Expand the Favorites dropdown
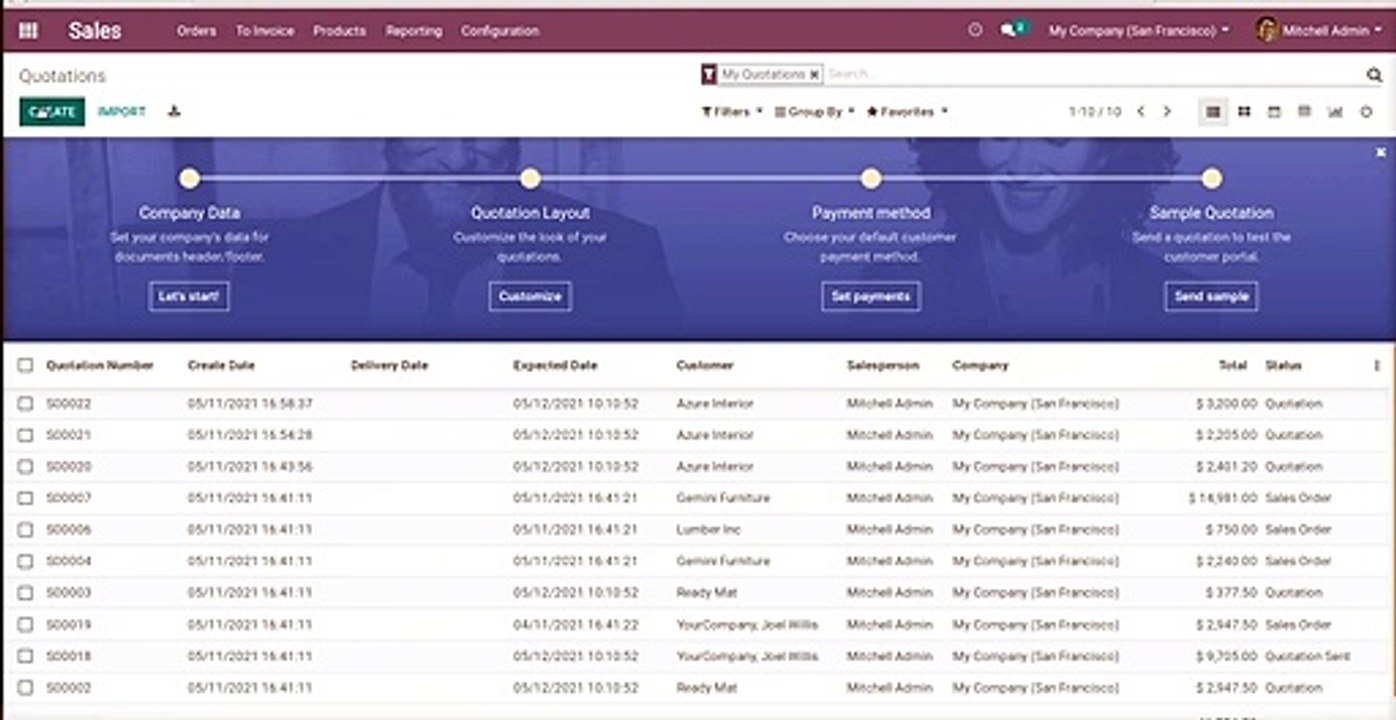 (907, 112)
